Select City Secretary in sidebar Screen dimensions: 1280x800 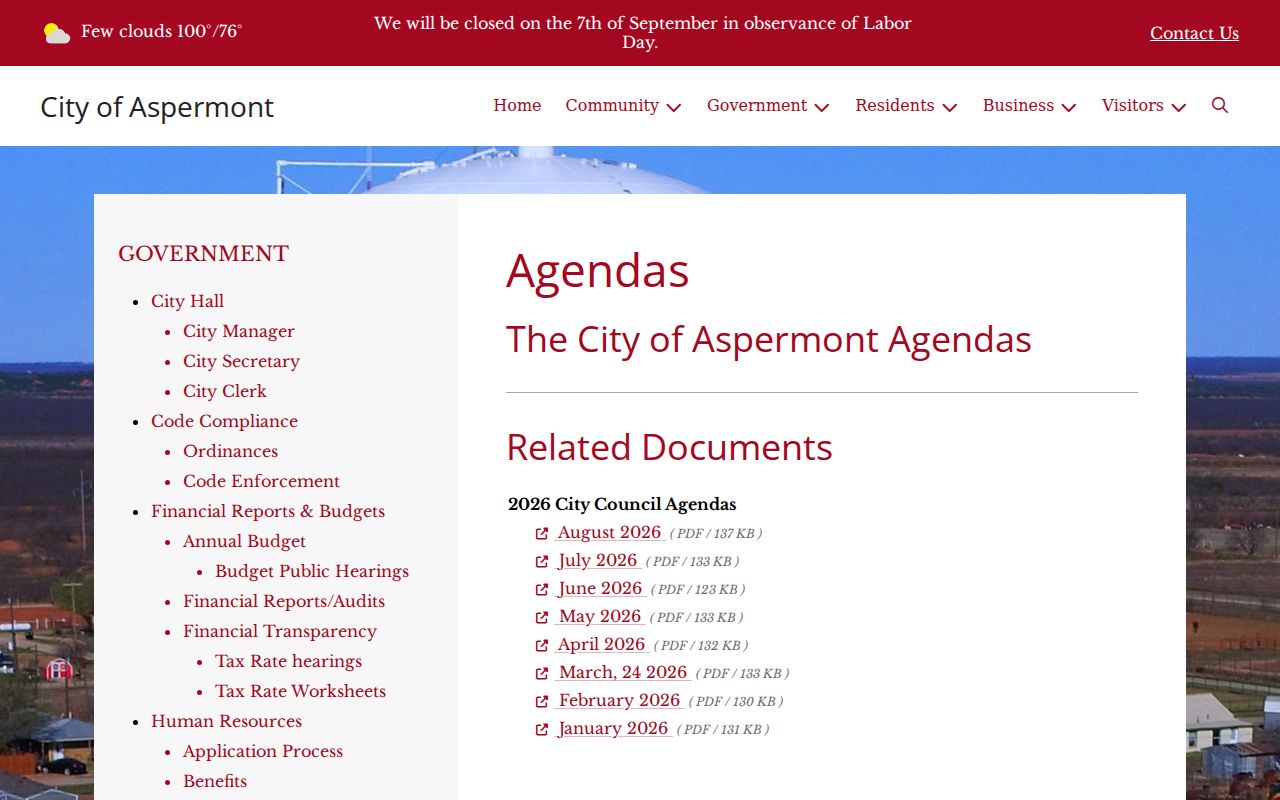pyautogui.click(x=241, y=361)
